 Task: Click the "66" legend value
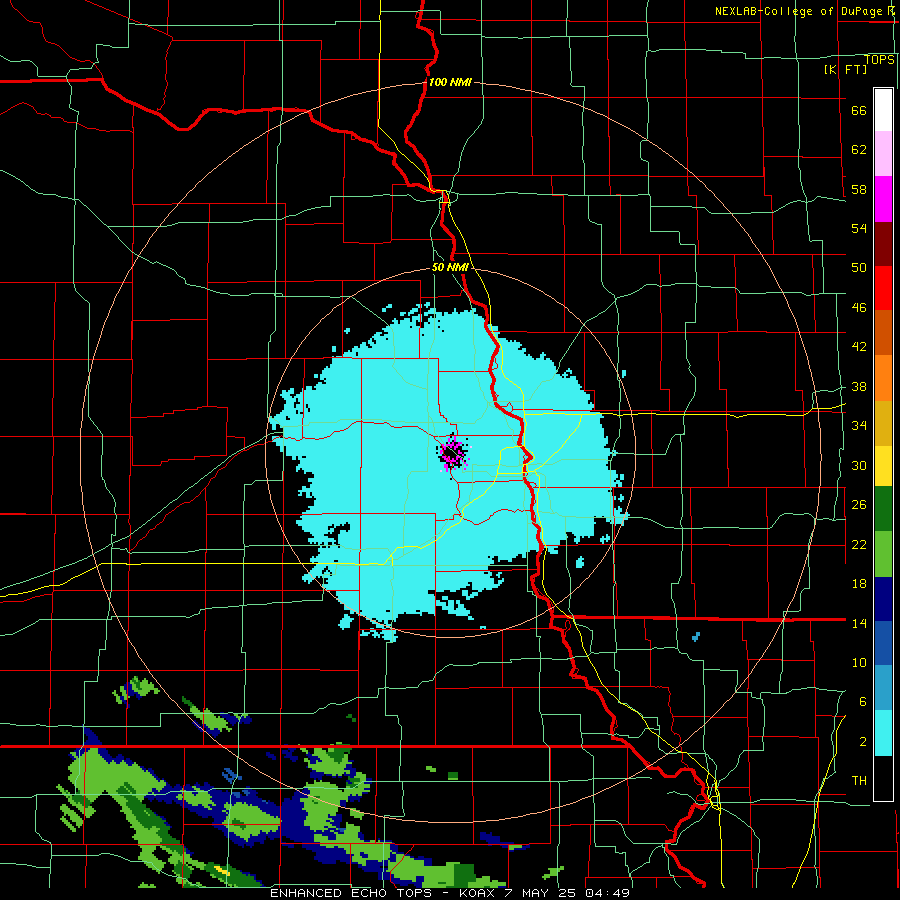(859, 110)
